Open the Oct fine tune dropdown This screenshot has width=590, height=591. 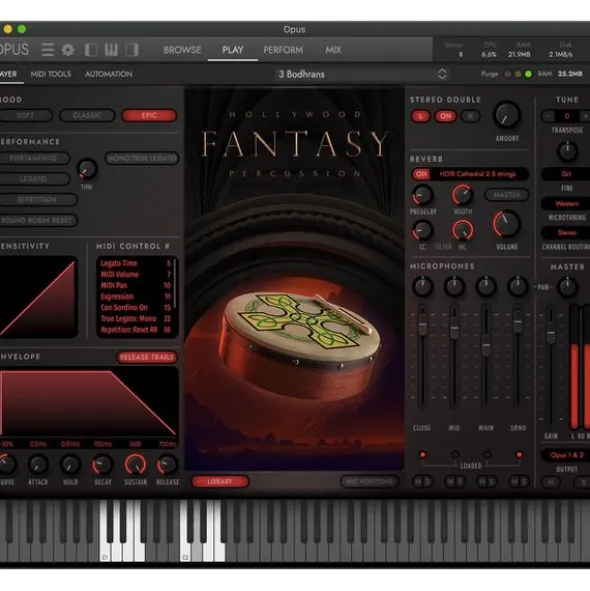566,174
